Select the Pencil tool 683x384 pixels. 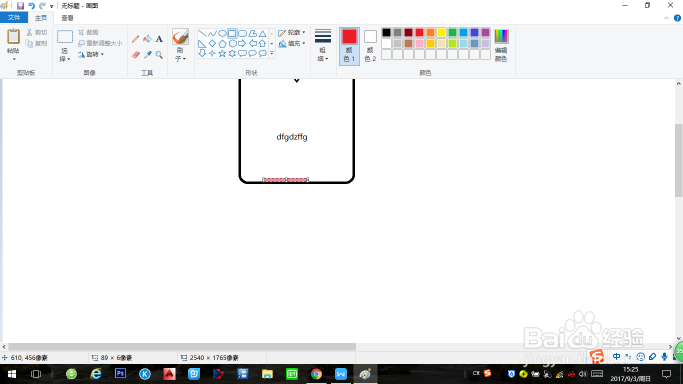[135, 39]
